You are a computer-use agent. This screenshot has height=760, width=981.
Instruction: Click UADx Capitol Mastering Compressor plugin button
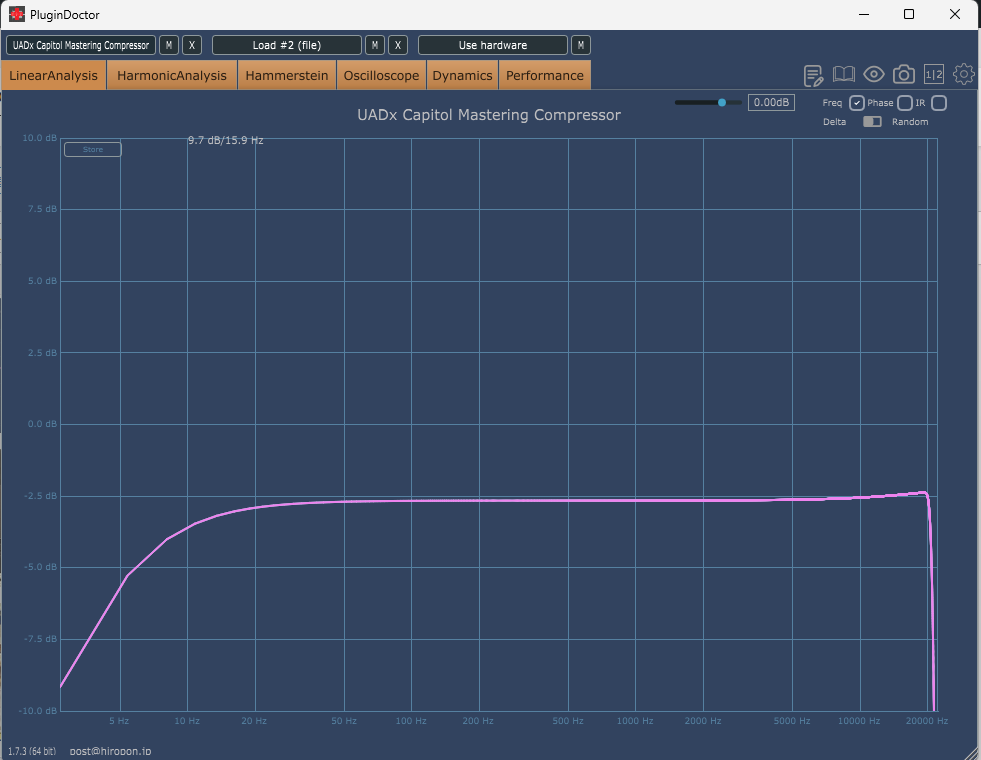[x=81, y=45]
